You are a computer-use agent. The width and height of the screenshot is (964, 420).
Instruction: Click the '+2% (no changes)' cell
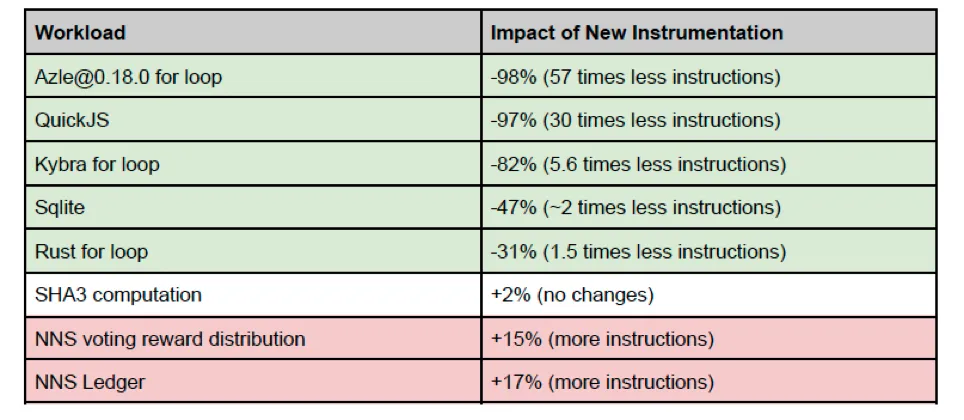tap(572, 295)
